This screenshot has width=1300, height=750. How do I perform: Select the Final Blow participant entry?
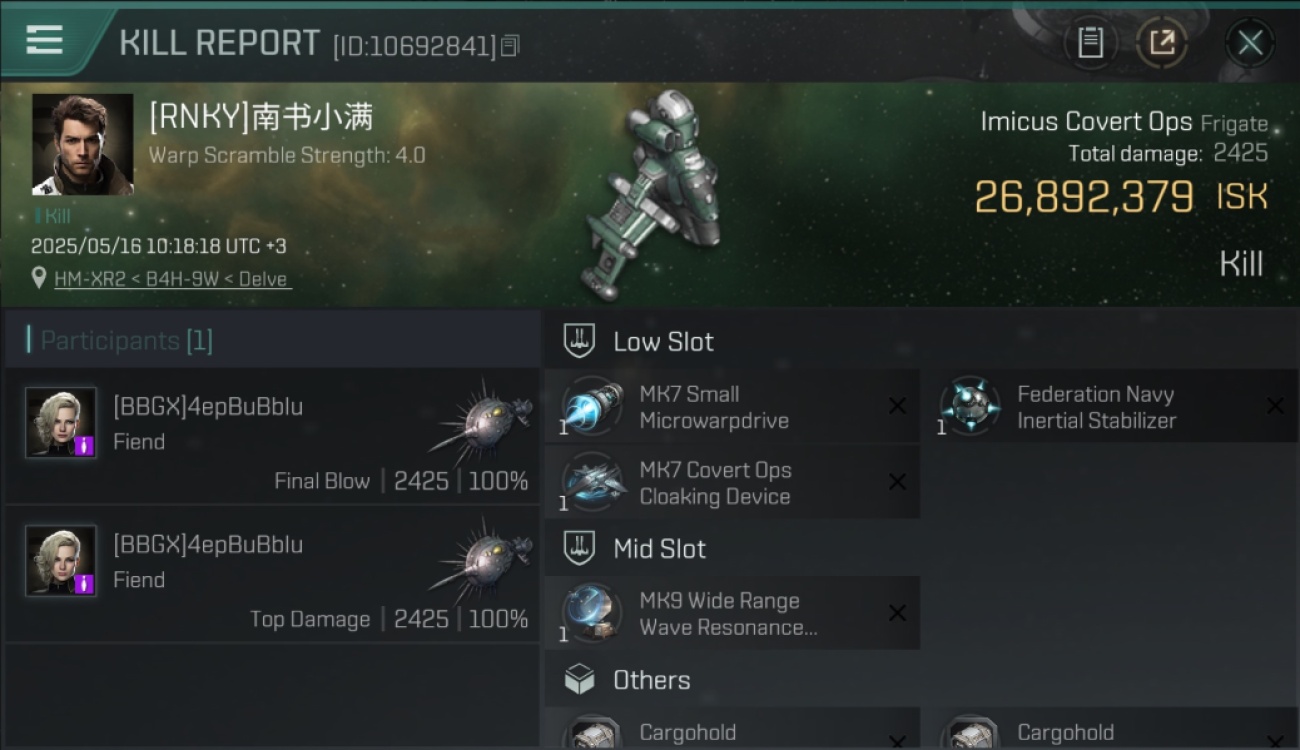tap(272, 436)
